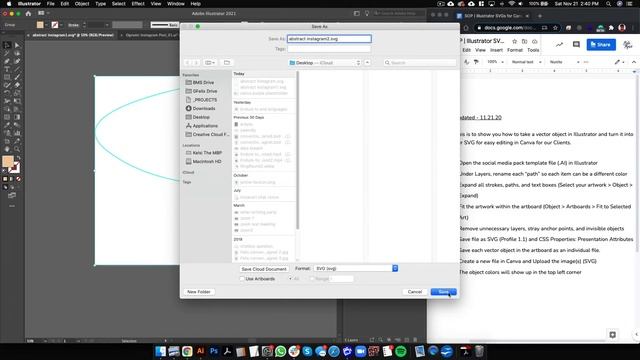Select Creative Cloud Files in sidebar
This screenshot has width=640, height=360.
click(x=207, y=134)
